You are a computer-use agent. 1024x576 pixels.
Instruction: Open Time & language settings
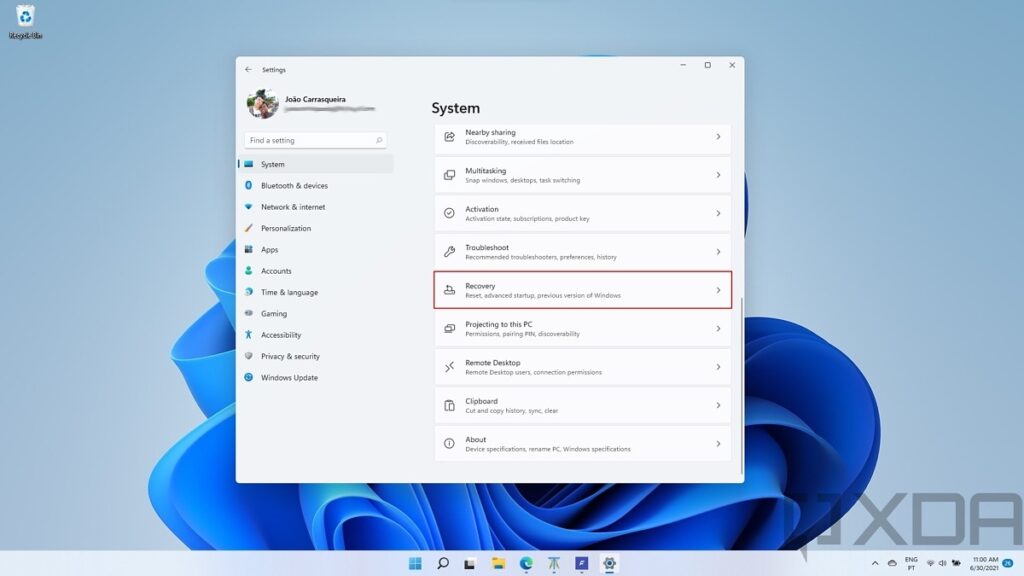coord(289,293)
